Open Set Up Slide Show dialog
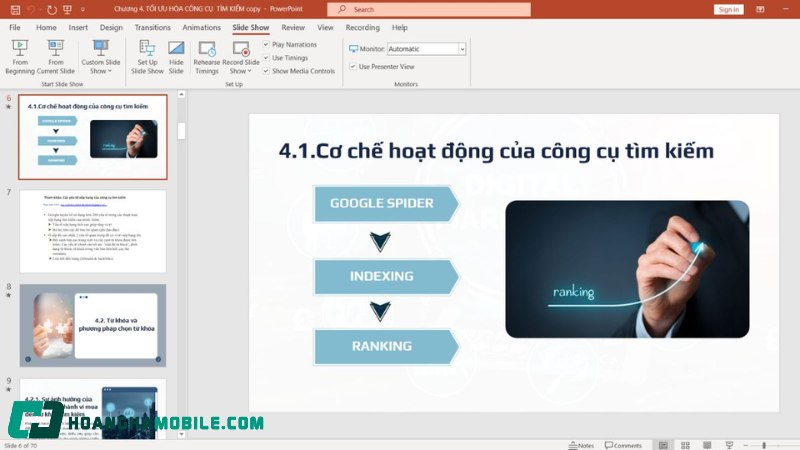This screenshot has width=800, height=450. 147,57
